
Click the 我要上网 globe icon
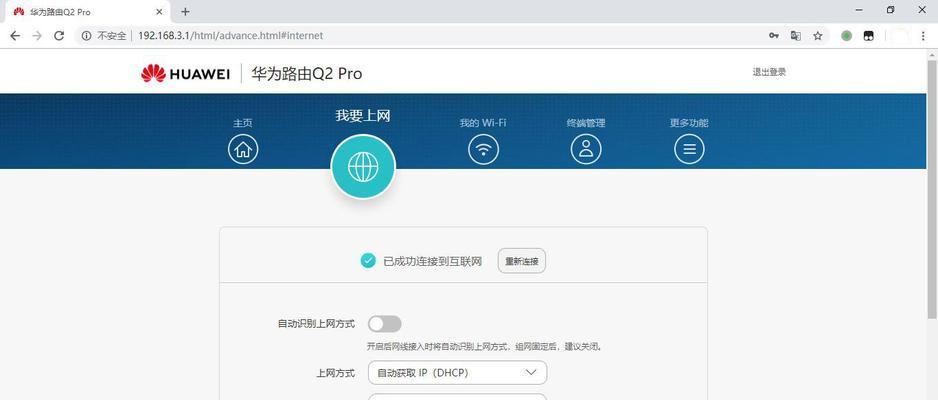363,166
